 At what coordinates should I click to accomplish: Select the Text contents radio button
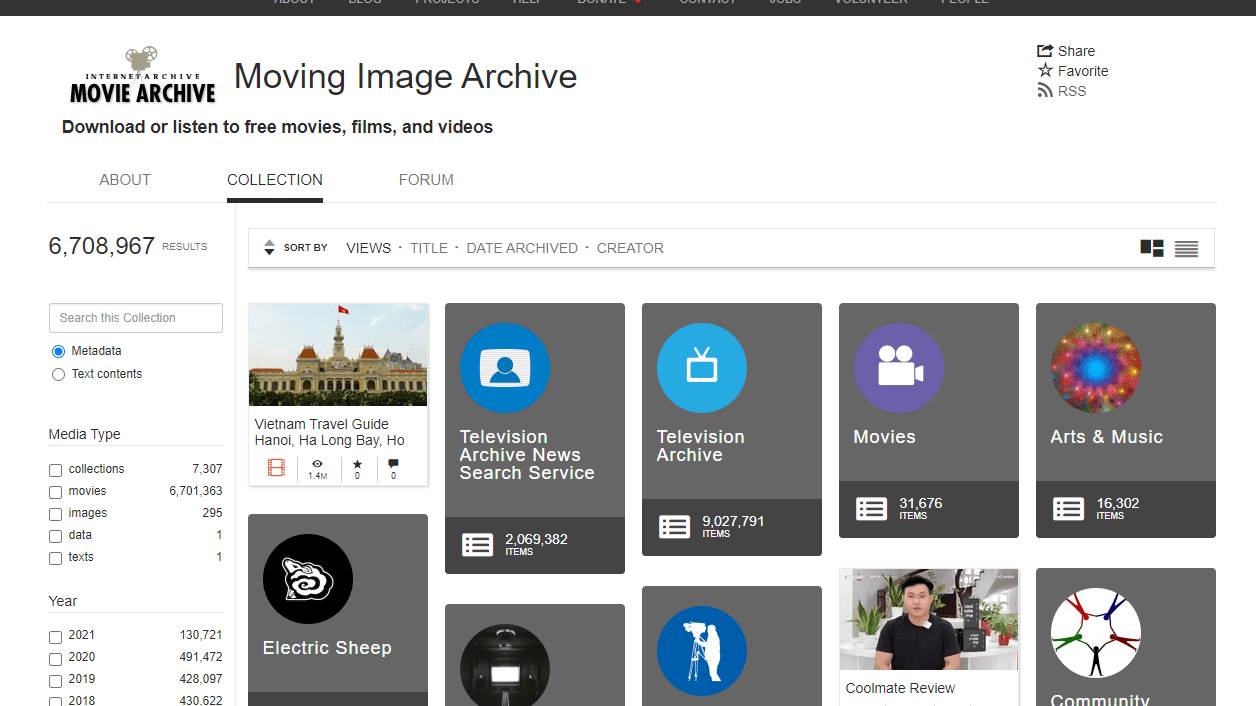(58, 374)
